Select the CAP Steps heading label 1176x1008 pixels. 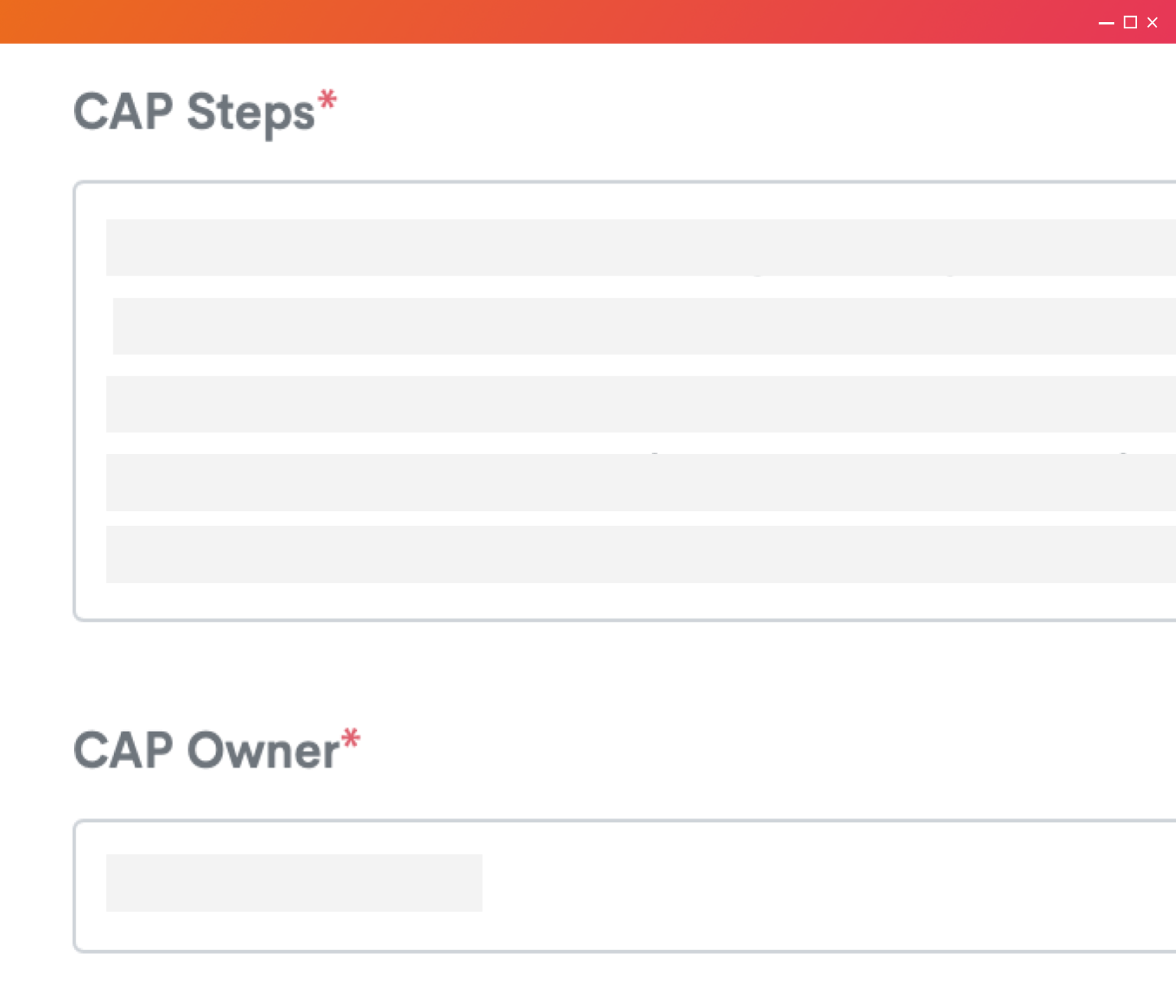[194, 113]
